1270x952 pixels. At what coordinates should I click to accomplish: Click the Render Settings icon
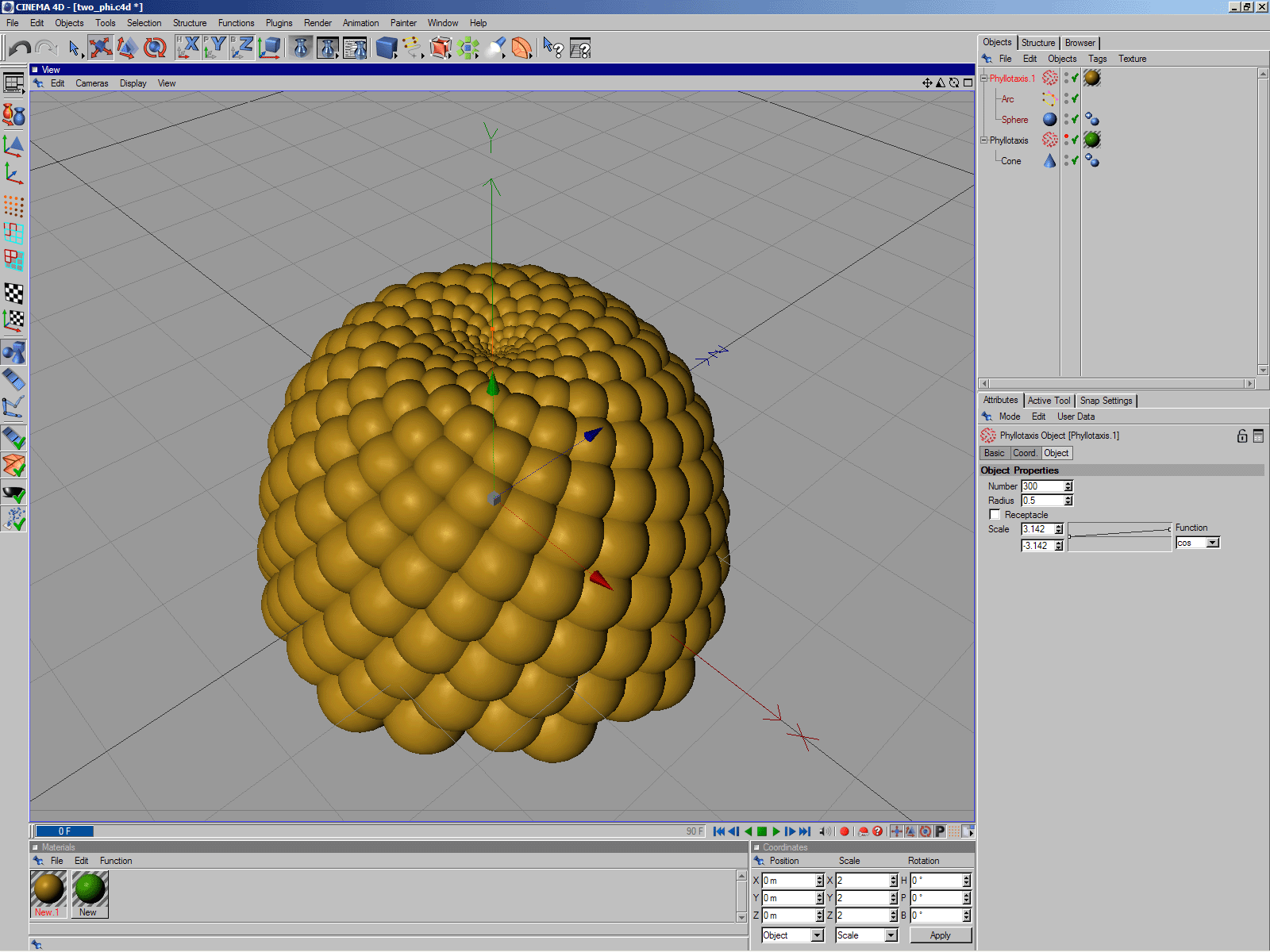[x=355, y=48]
